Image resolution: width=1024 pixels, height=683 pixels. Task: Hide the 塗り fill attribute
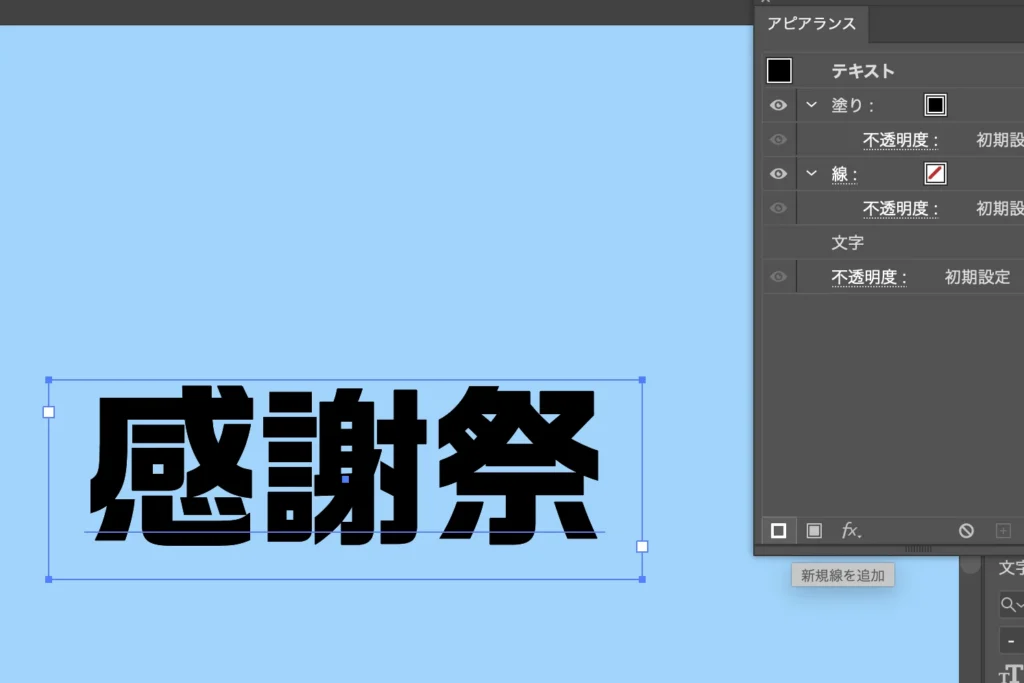point(779,105)
